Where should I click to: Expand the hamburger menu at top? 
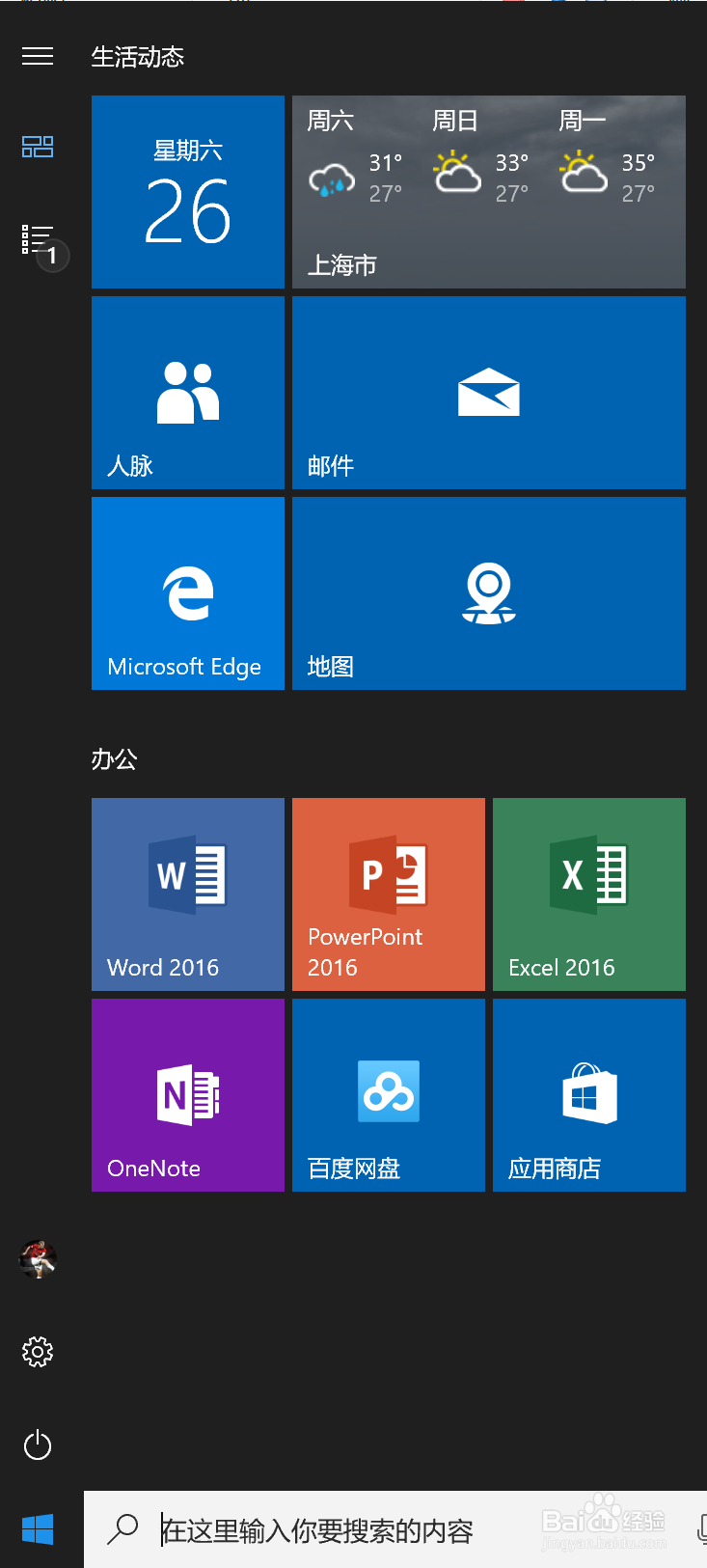point(38,56)
